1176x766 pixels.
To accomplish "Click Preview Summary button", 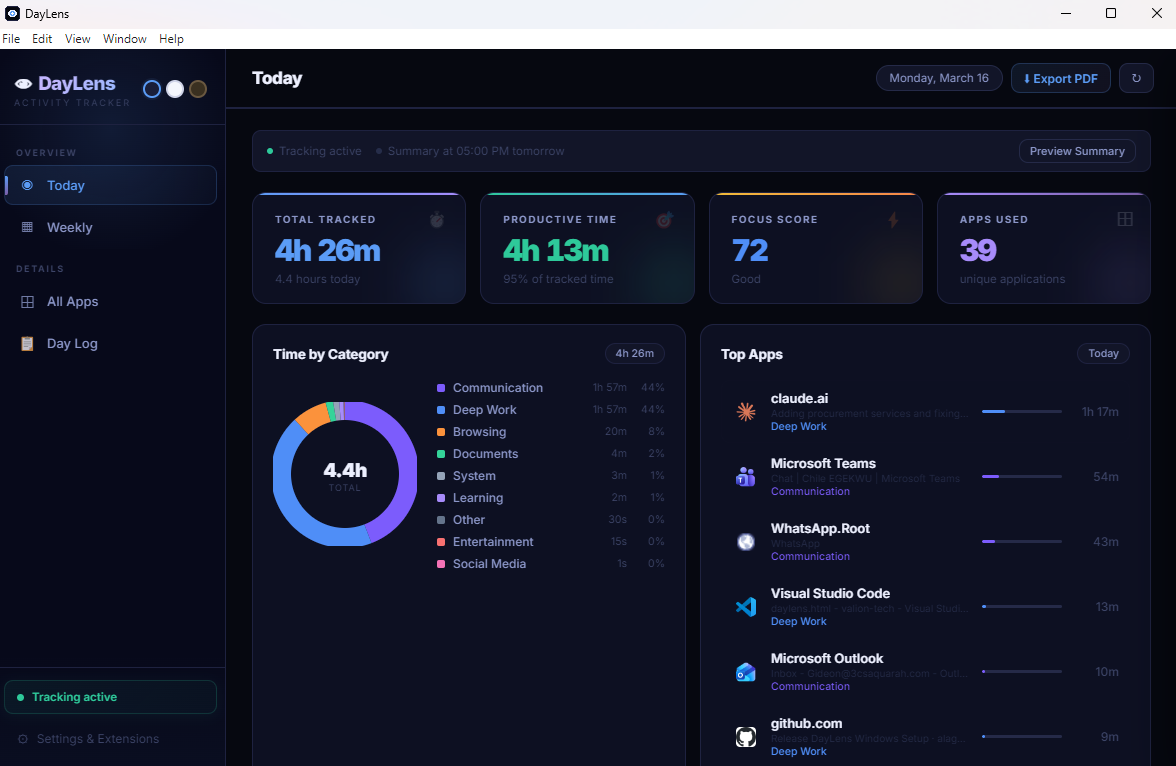I will tap(1077, 152).
